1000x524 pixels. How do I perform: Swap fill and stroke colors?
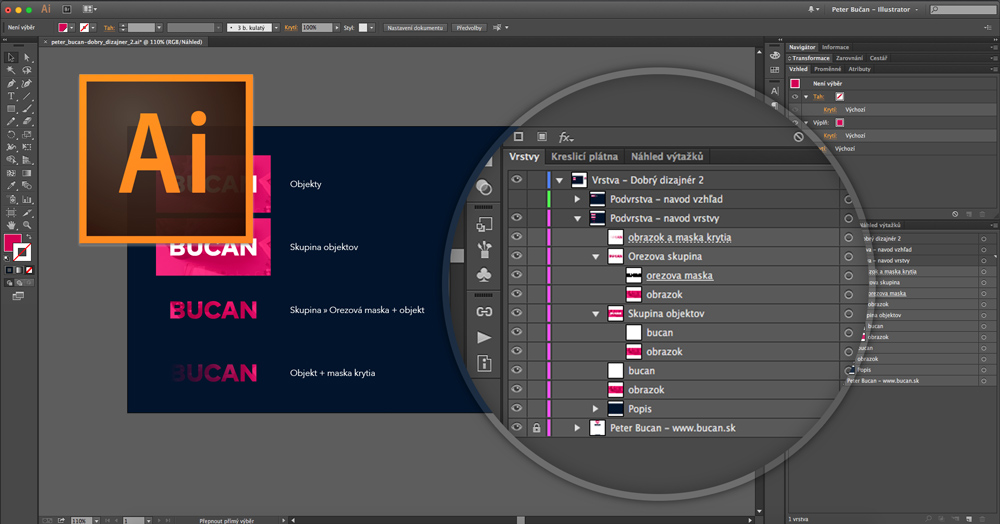click(29, 237)
